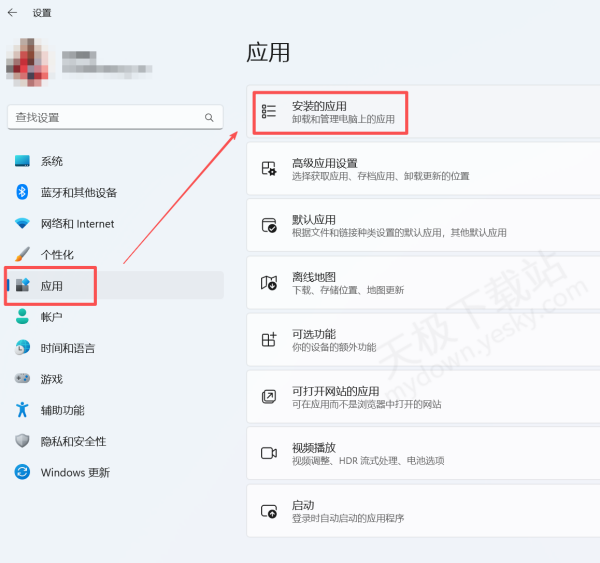This screenshot has height=563, width=600.
Task: Click the back arrow in title bar
Action: point(12,13)
